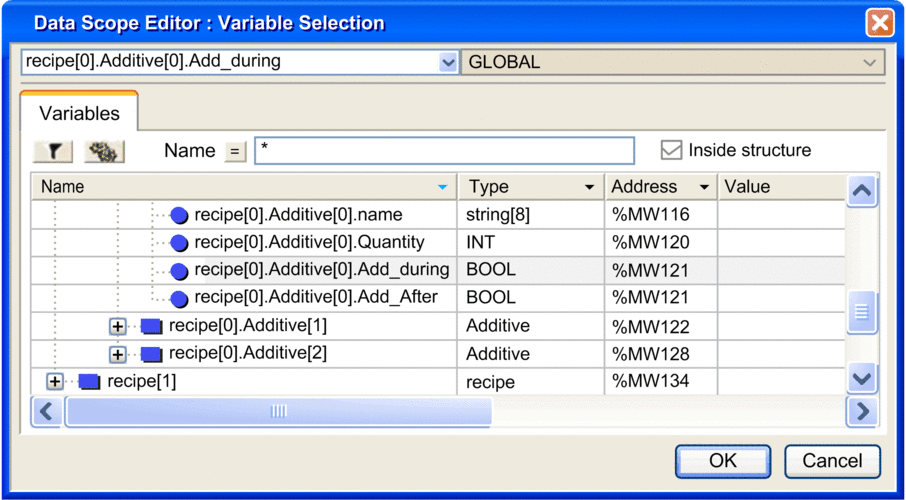Expand the recipe[1] tree node
Viewport: 906px width, 500px height.
click(x=54, y=382)
